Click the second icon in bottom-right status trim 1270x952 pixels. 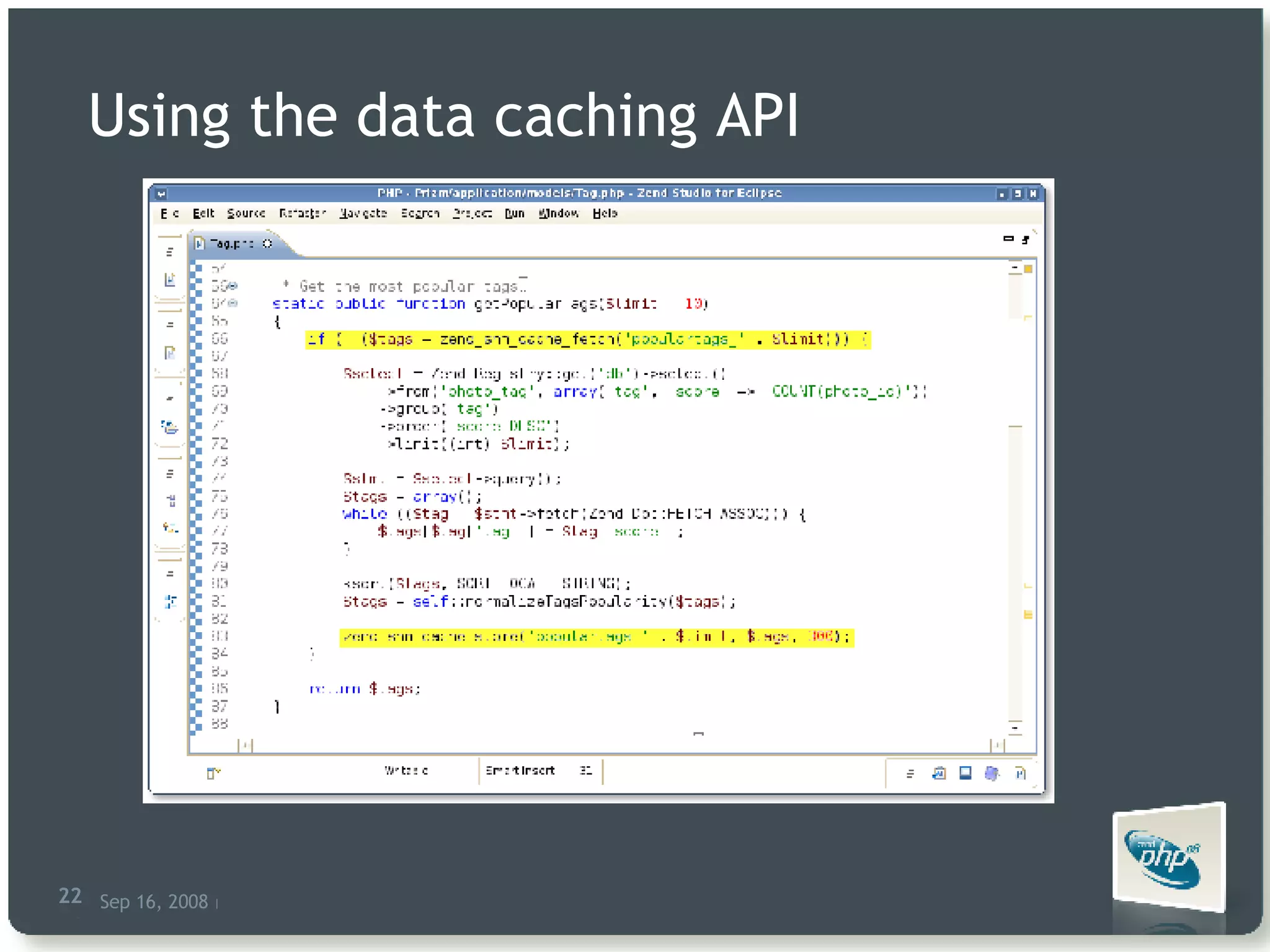(x=939, y=773)
